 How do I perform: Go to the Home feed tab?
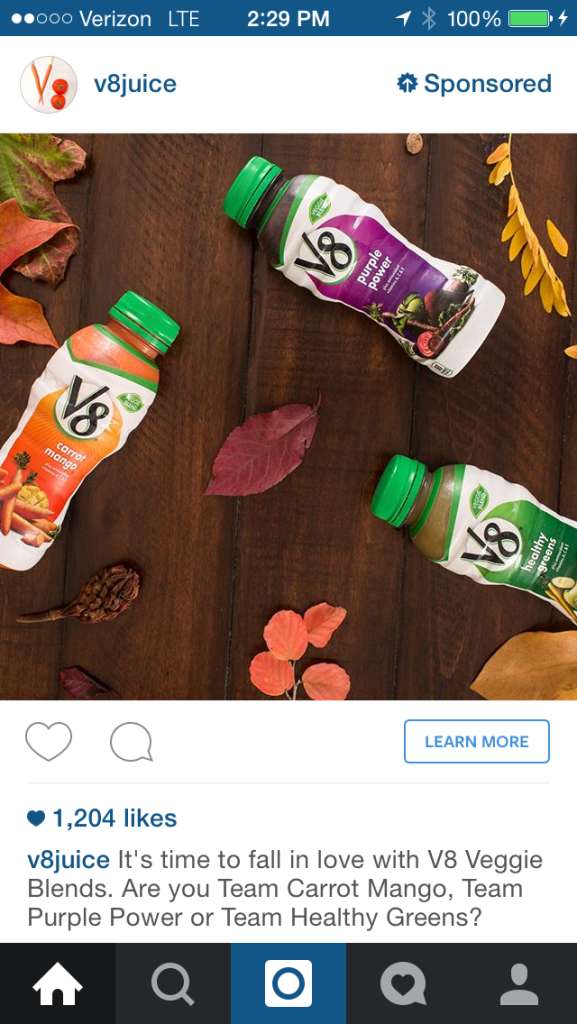coord(57,984)
